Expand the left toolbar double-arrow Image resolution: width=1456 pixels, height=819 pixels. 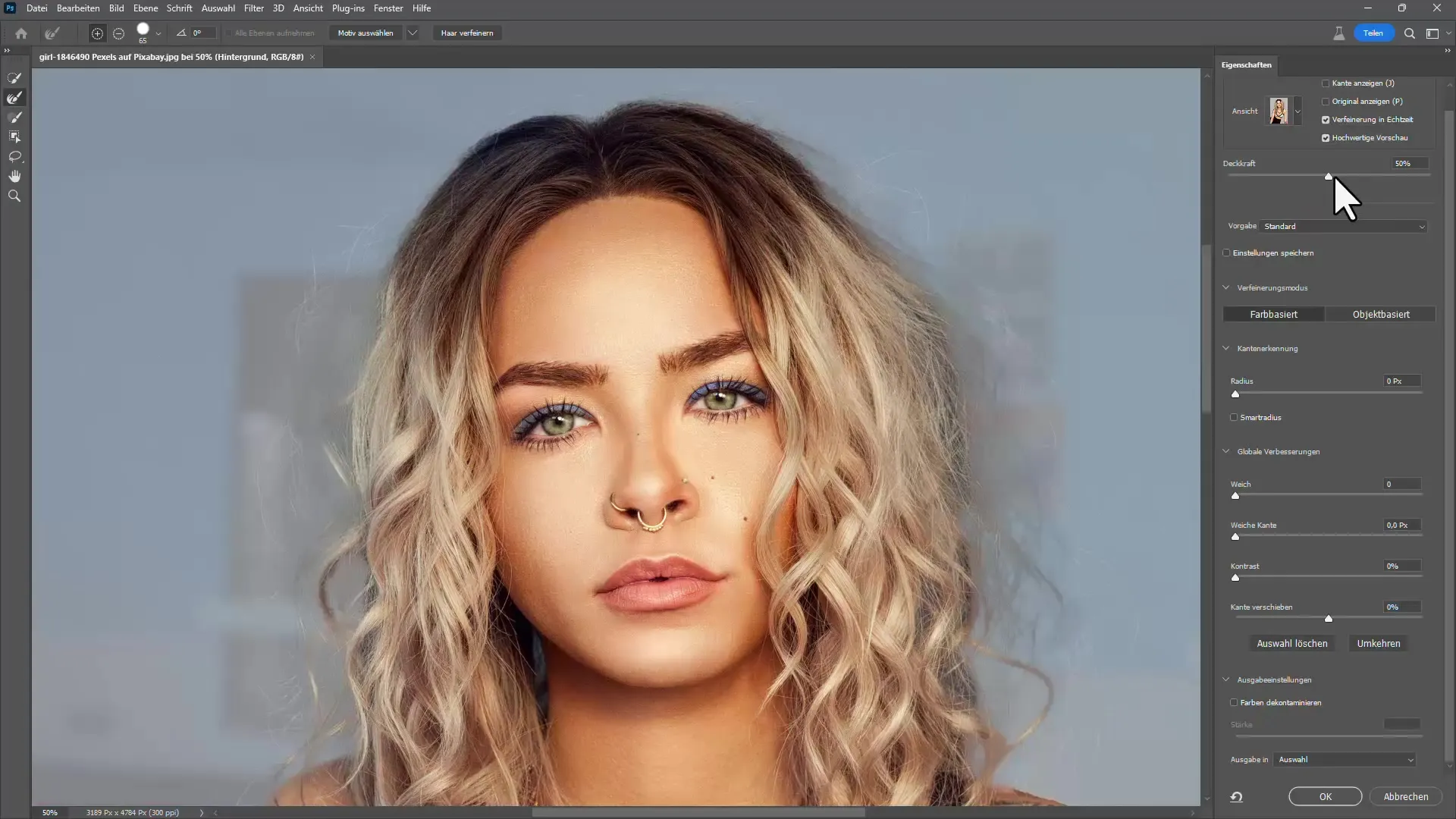[7, 51]
